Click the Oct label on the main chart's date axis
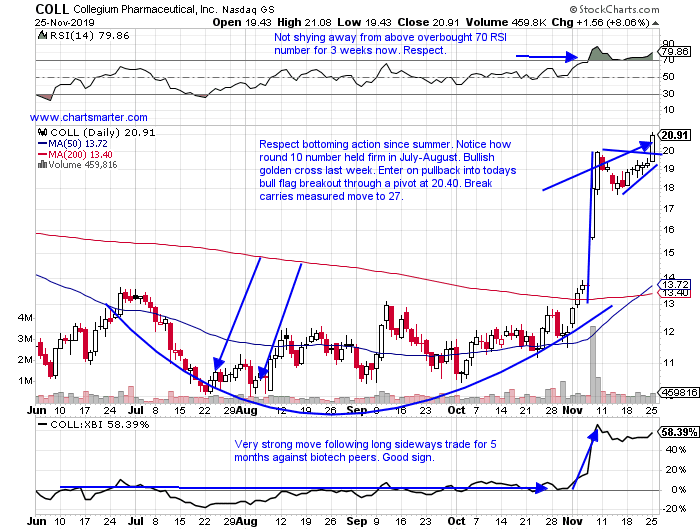 [x=456, y=410]
